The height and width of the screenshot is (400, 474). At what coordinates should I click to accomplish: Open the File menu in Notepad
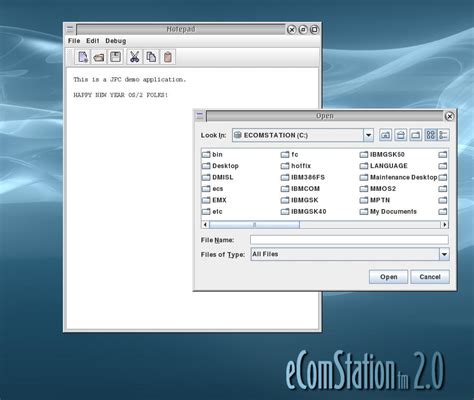(x=74, y=41)
